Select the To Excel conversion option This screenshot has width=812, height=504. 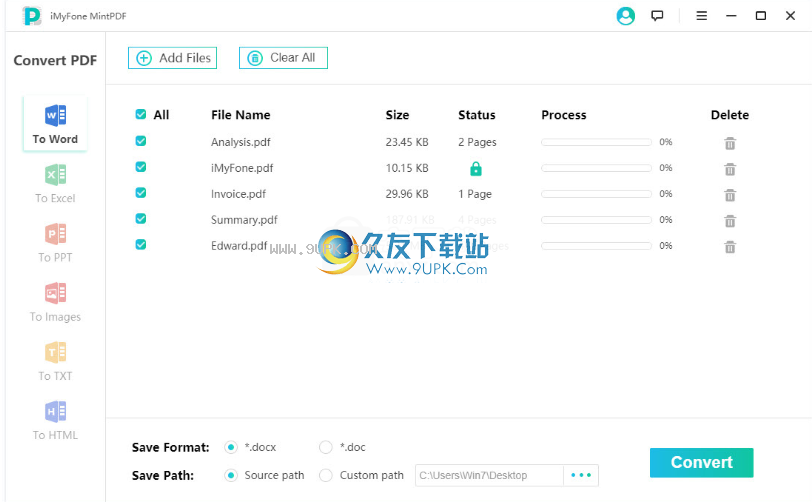click(55, 183)
